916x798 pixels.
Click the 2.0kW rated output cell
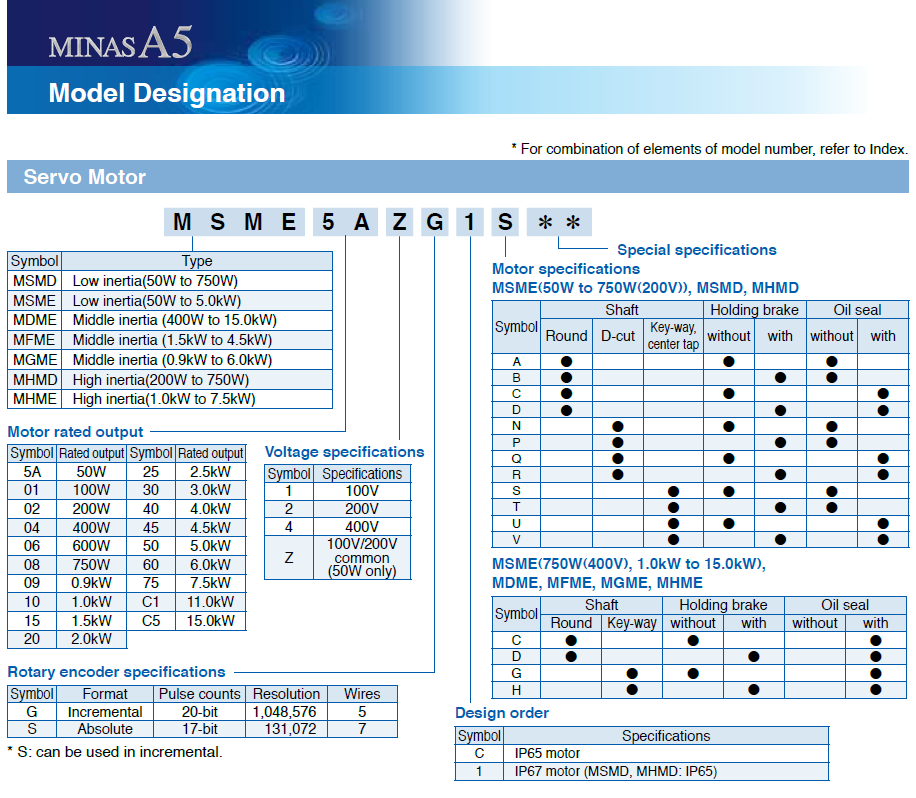click(x=91, y=639)
